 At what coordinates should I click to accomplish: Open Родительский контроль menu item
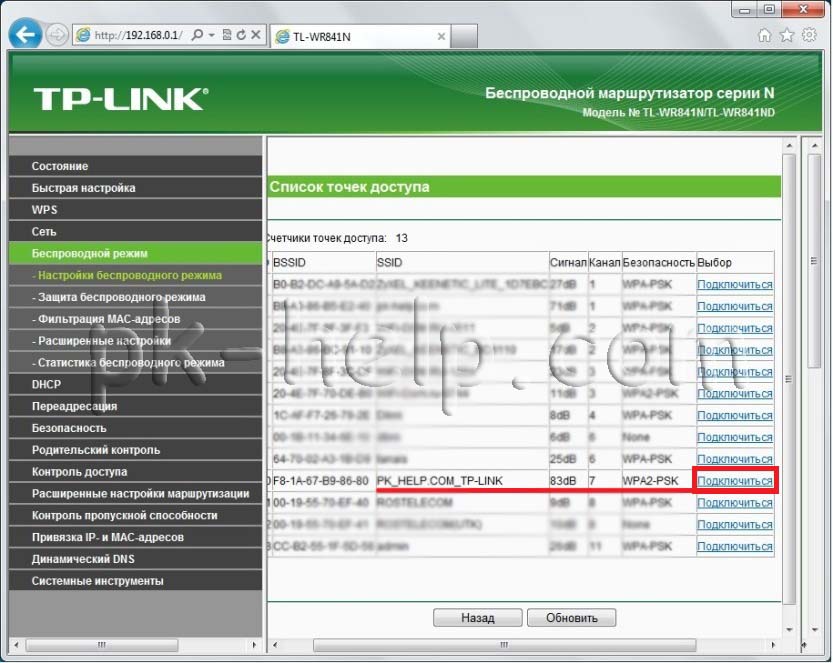click(x=135, y=449)
